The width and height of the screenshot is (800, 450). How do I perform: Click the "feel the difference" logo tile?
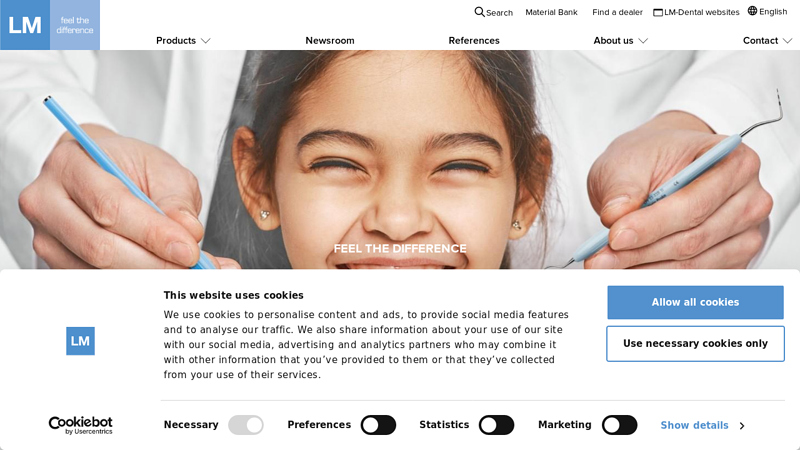click(x=75, y=25)
